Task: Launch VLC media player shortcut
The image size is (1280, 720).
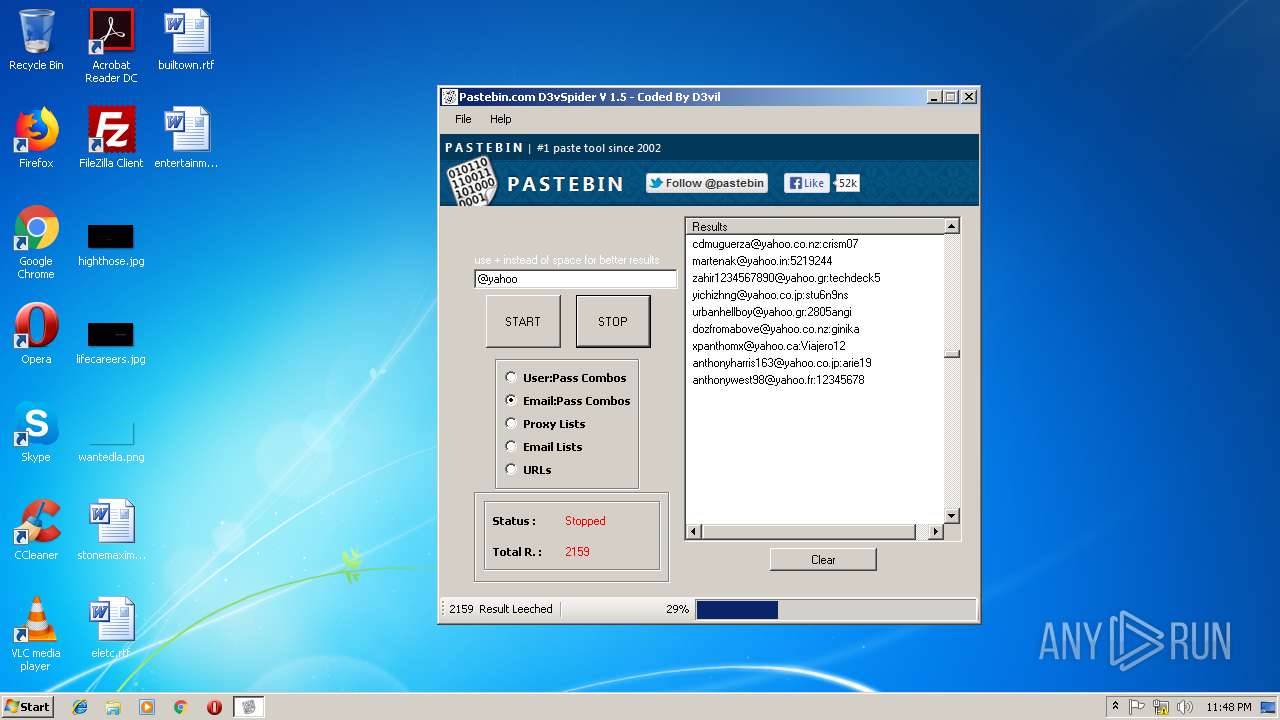Action: point(36,634)
